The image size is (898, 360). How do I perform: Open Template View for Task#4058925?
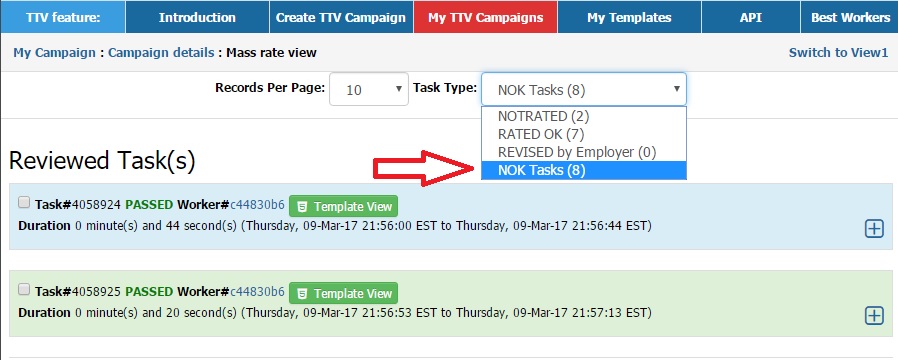pos(344,293)
